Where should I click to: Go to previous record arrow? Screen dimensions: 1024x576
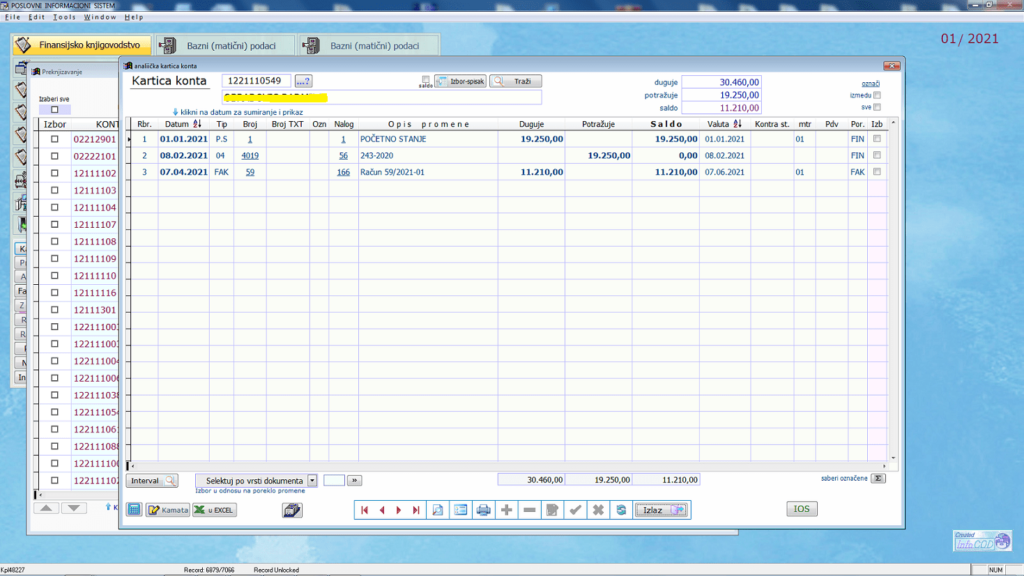[382, 510]
